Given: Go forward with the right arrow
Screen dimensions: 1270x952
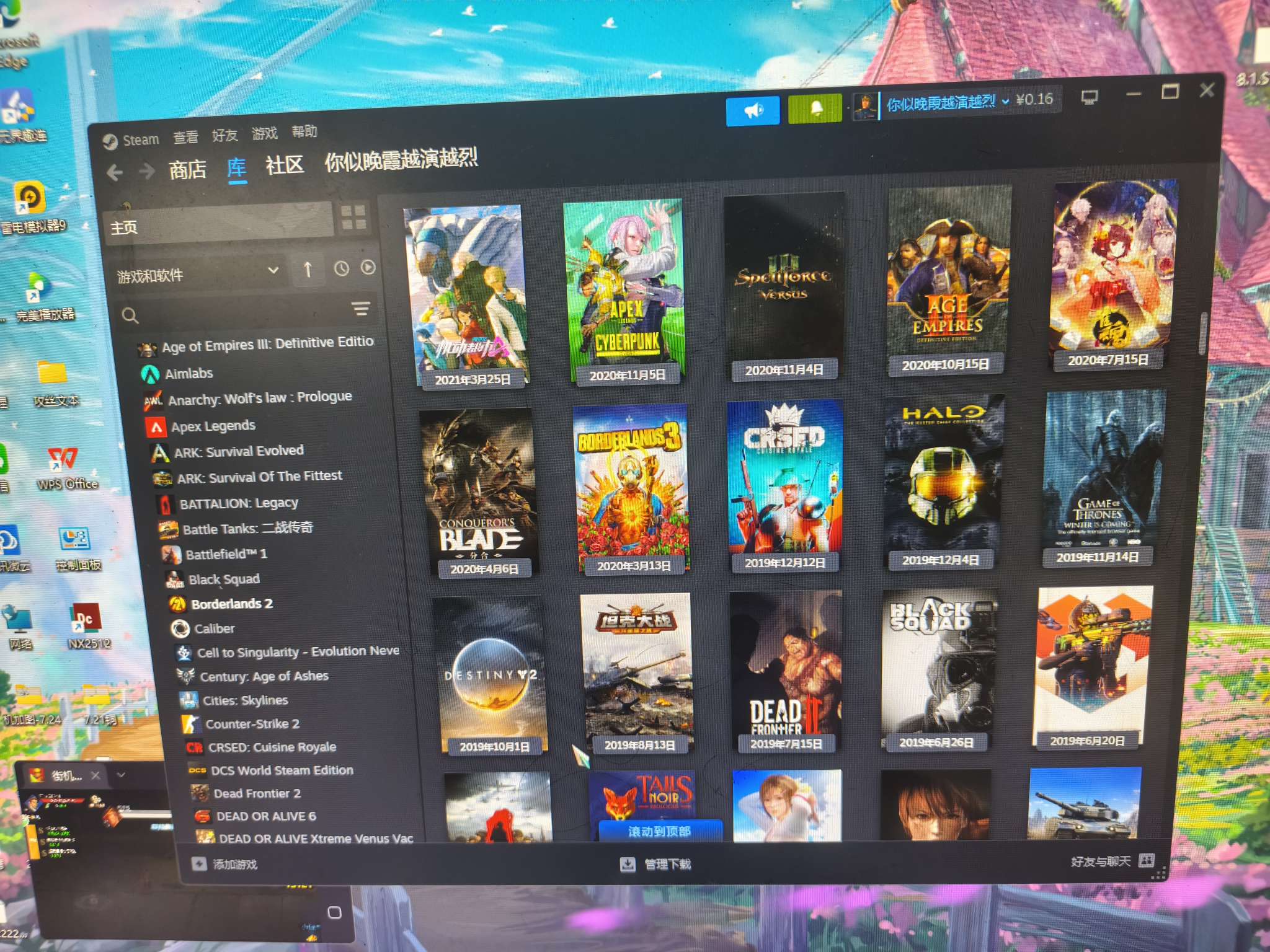Looking at the screenshot, I should click(147, 170).
